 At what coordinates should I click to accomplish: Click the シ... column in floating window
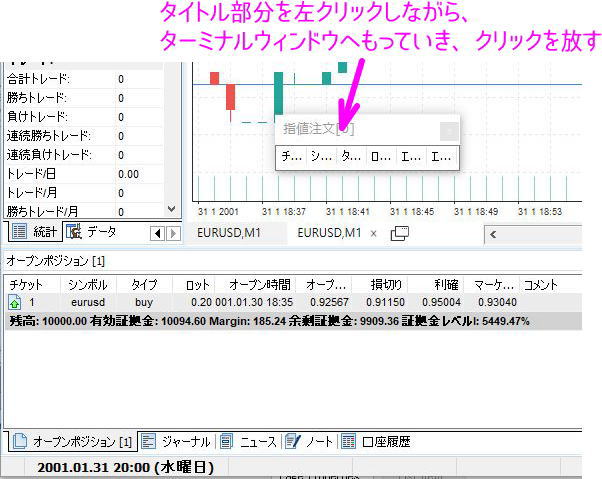click(321, 157)
